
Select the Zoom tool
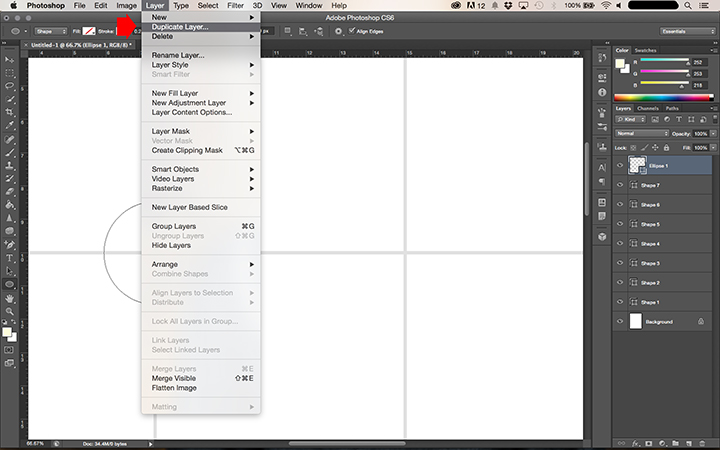9,311
